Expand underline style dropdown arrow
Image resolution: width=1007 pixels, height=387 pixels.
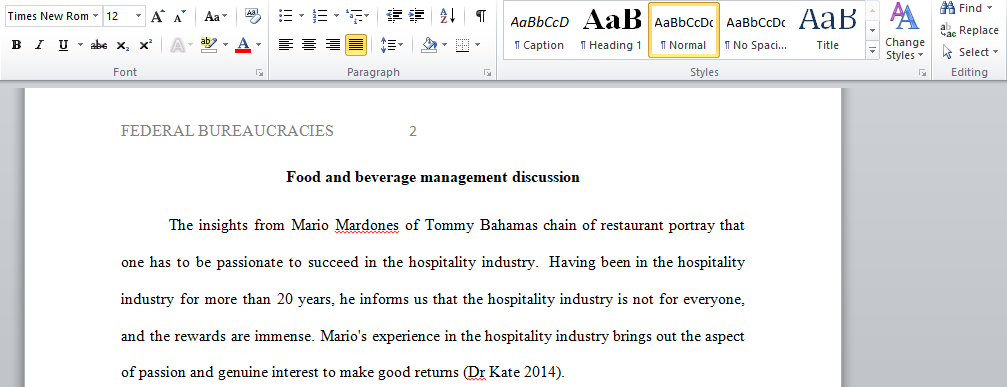[80, 45]
